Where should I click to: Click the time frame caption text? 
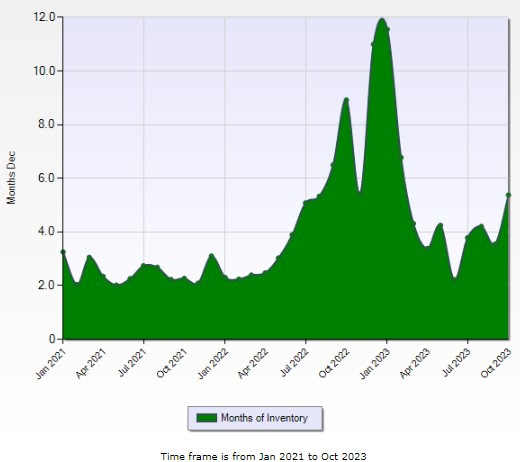click(263, 456)
